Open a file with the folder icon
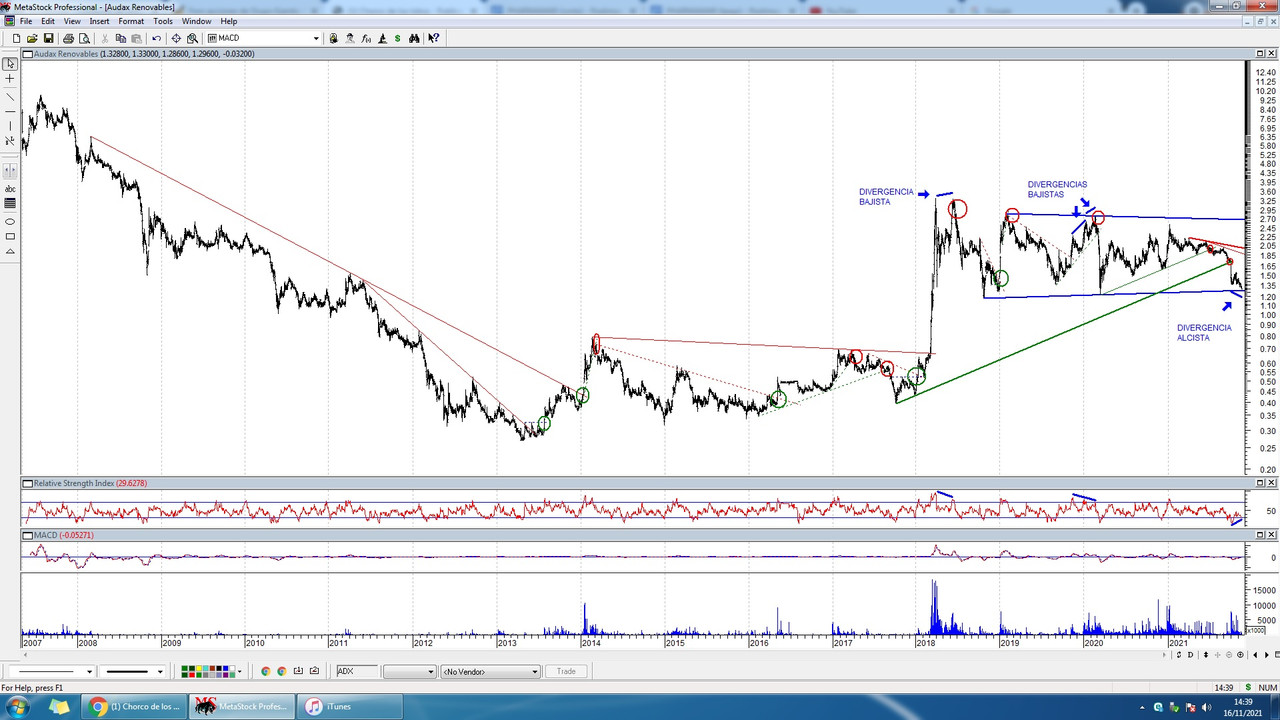The width and height of the screenshot is (1280, 720). 32,38
